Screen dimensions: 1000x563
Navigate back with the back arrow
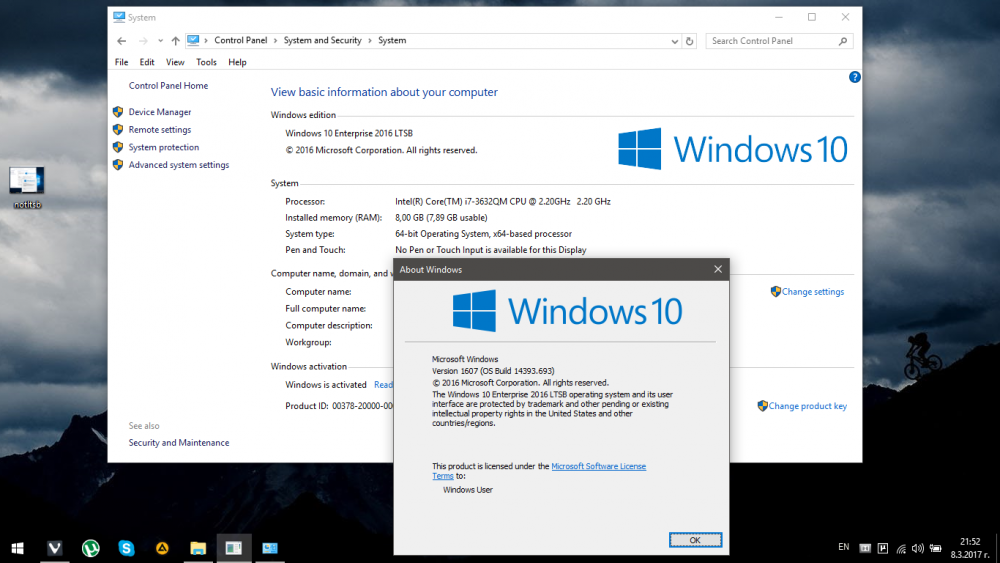tap(122, 41)
